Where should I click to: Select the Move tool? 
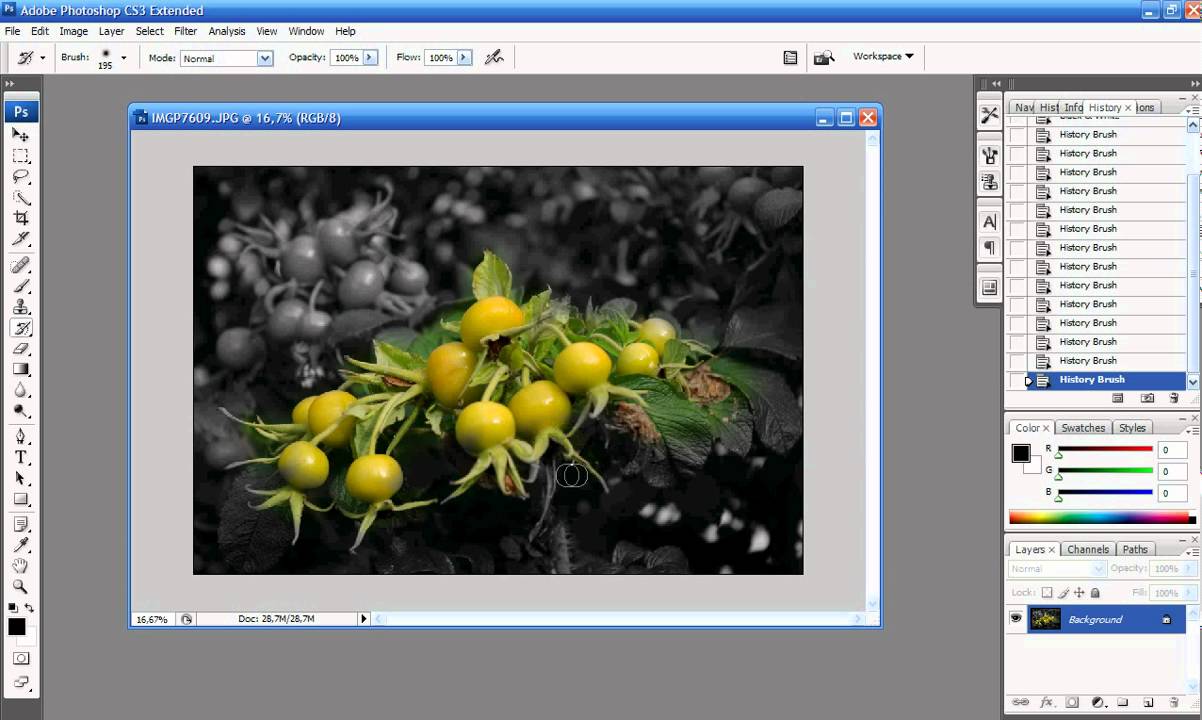pyautogui.click(x=20, y=134)
